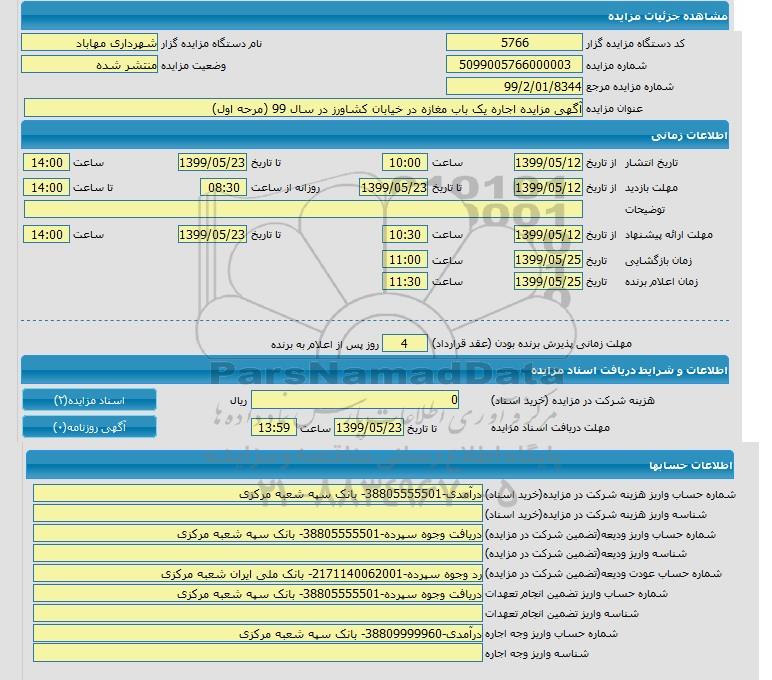Click visit deadline end date 1399/05/23
Viewport: 772px width, 680px height.
click(393, 187)
